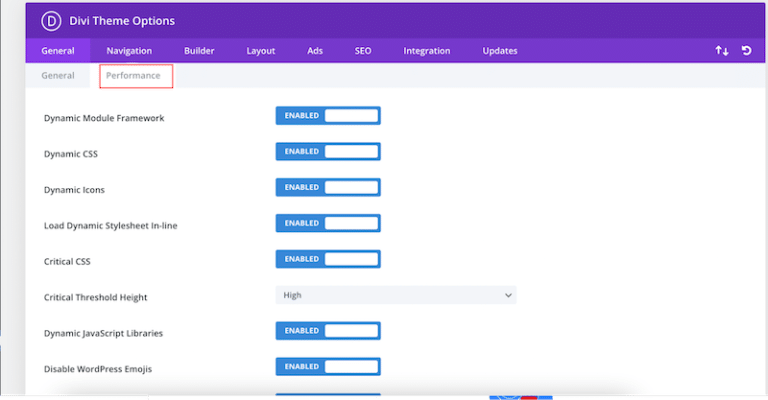This screenshot has width=768, height=400.
Task: Turn off Load Dynamic Stylesheet In-line
Action: [328, 223]
